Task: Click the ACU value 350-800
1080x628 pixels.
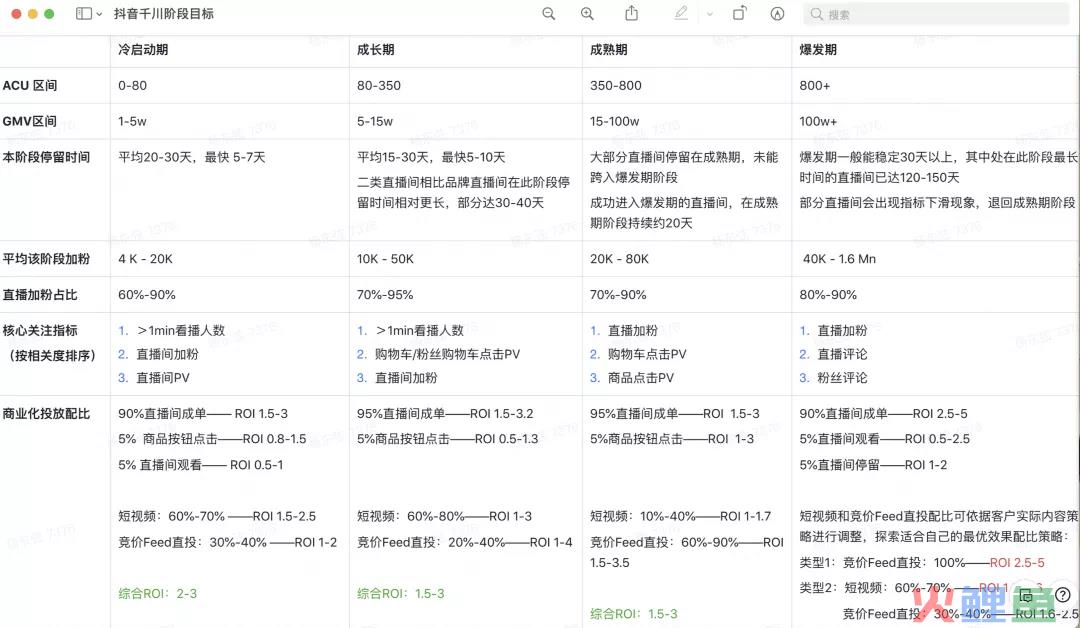Action: click(616, 85)
